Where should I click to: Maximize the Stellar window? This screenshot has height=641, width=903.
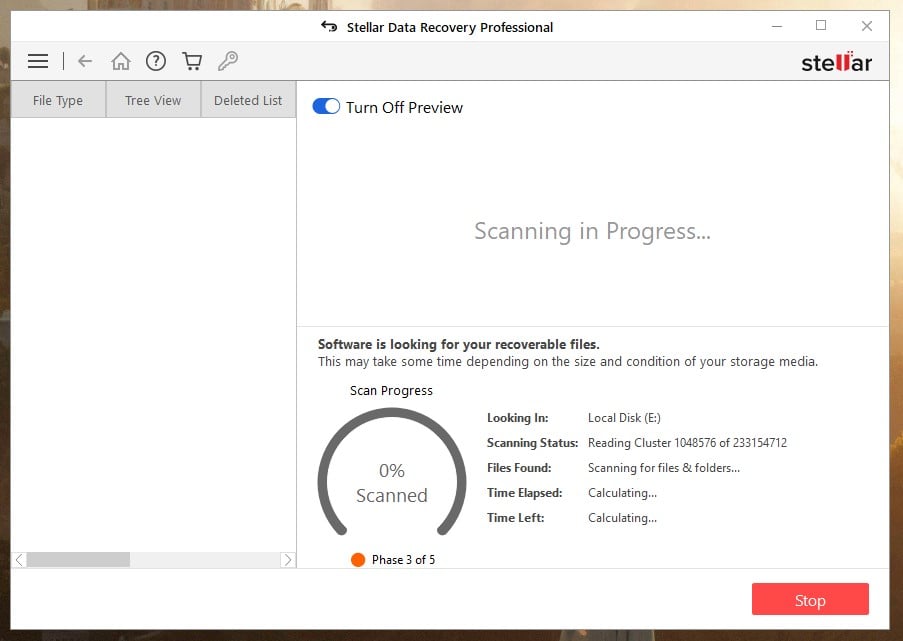[821, 25]
